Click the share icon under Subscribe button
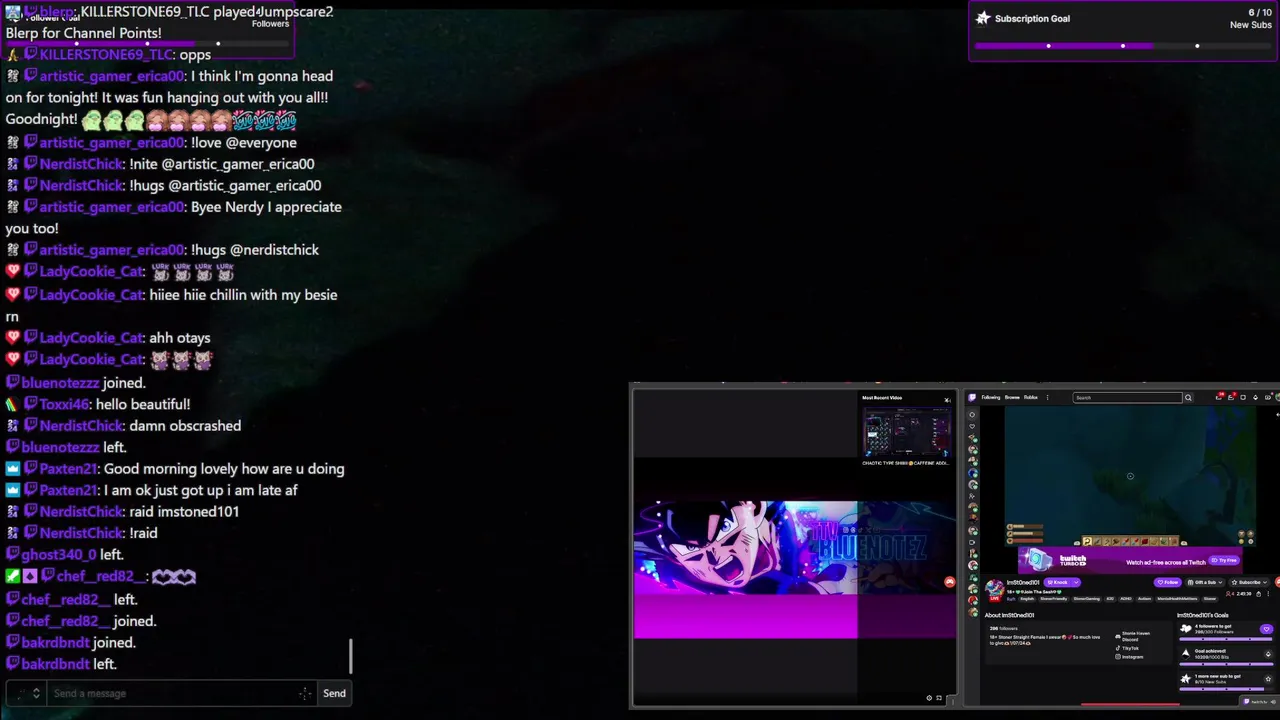Screen dimensions: 1280x720 point(1258,594)
